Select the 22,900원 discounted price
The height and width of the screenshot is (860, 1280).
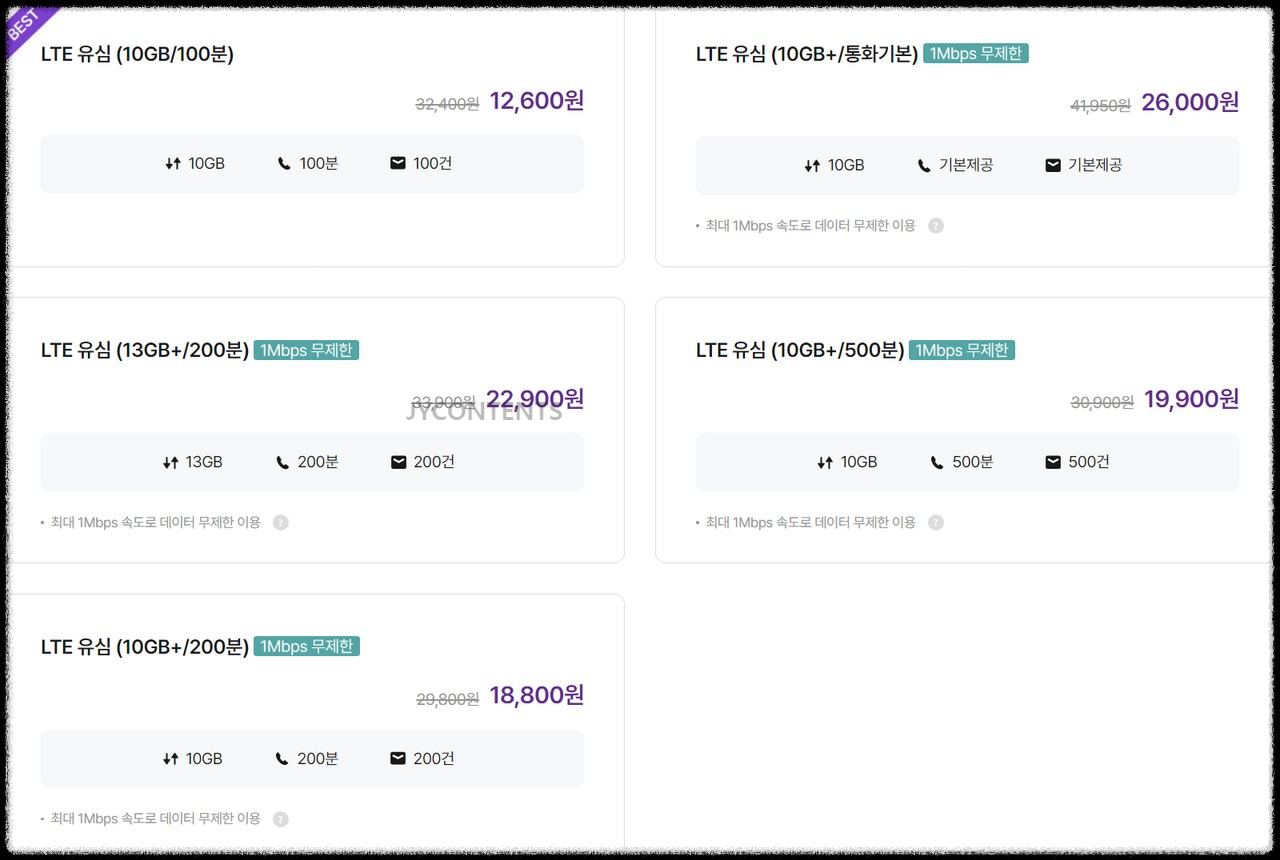pos(535,399)
